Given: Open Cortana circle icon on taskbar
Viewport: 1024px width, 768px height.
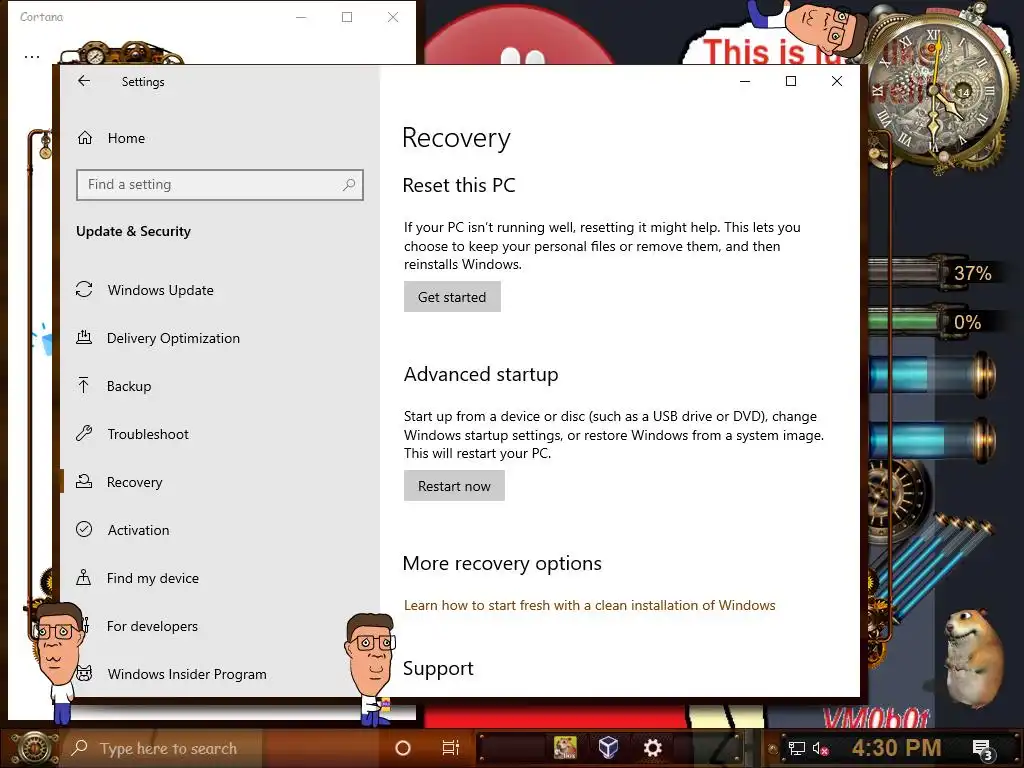Looking at the screenshot, I should tap(403, 748).
